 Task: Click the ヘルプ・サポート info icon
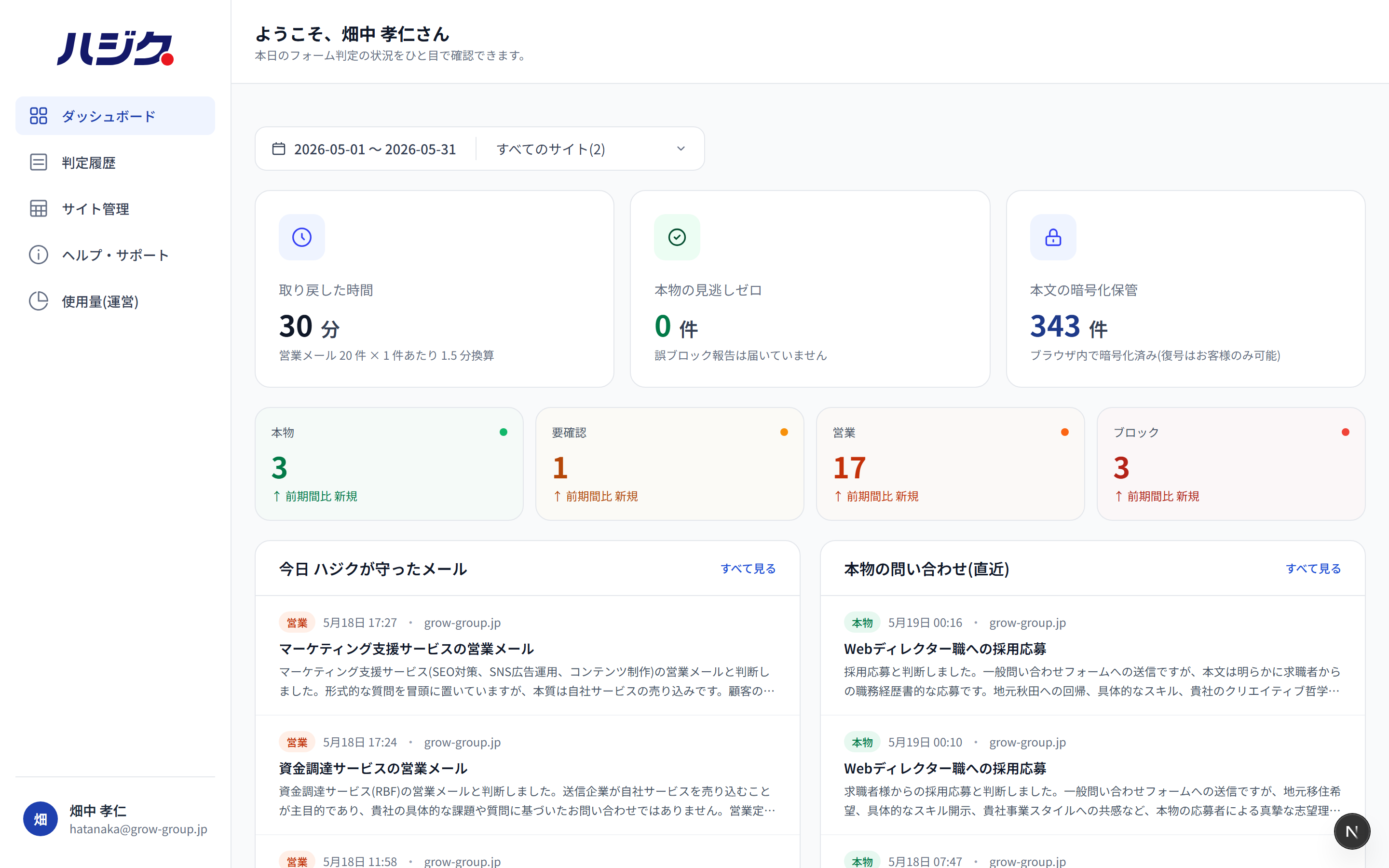pos(39,255)
